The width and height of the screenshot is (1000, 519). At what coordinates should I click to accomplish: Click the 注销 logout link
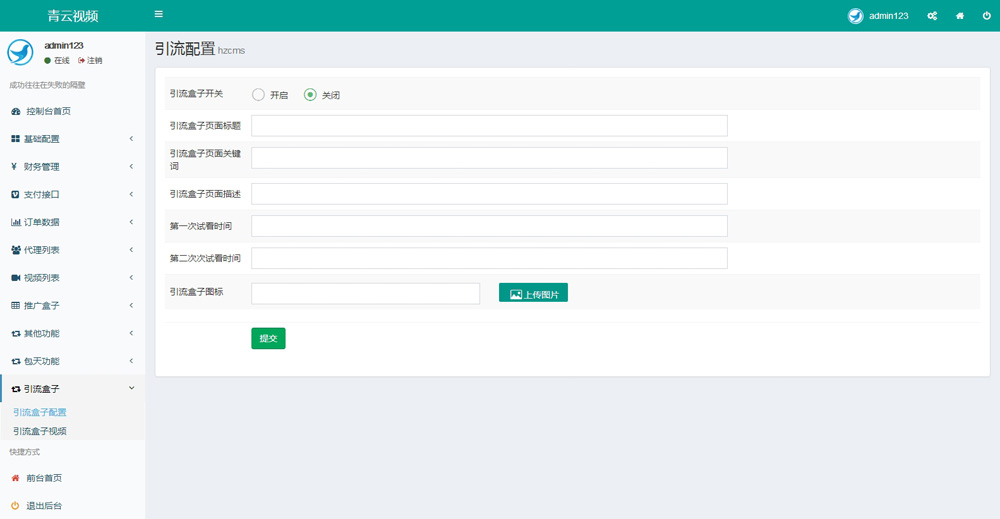click(x=90, y=61)
